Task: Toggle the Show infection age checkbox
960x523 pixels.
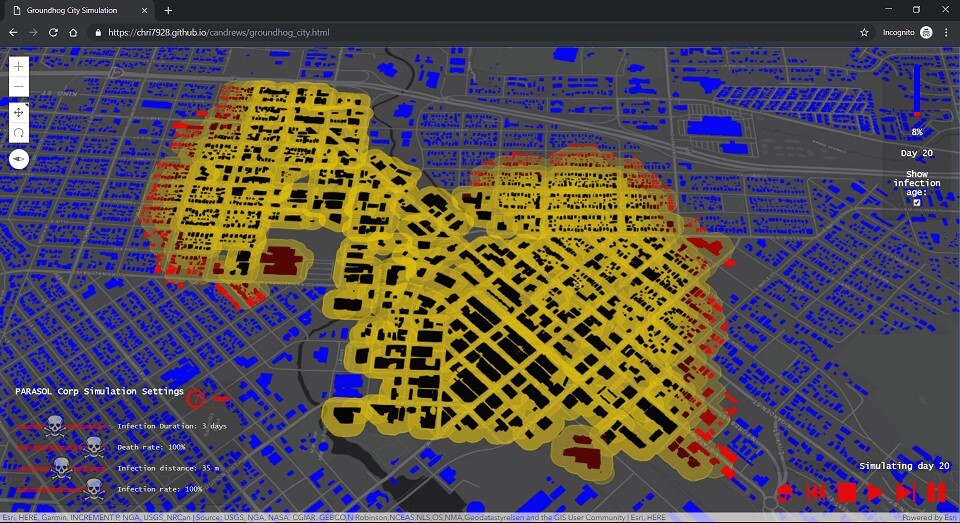Action: click(x=917, y=203)
